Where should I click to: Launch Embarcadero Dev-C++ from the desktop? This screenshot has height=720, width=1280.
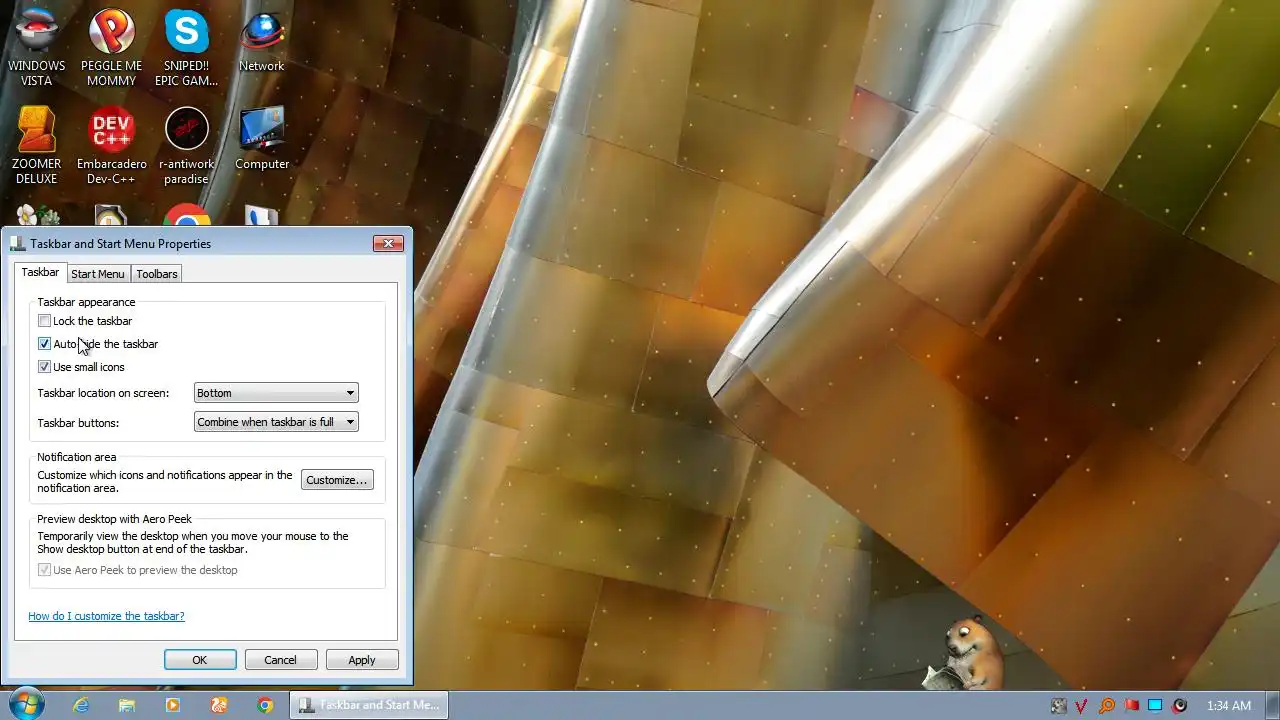tap(112, 146)
